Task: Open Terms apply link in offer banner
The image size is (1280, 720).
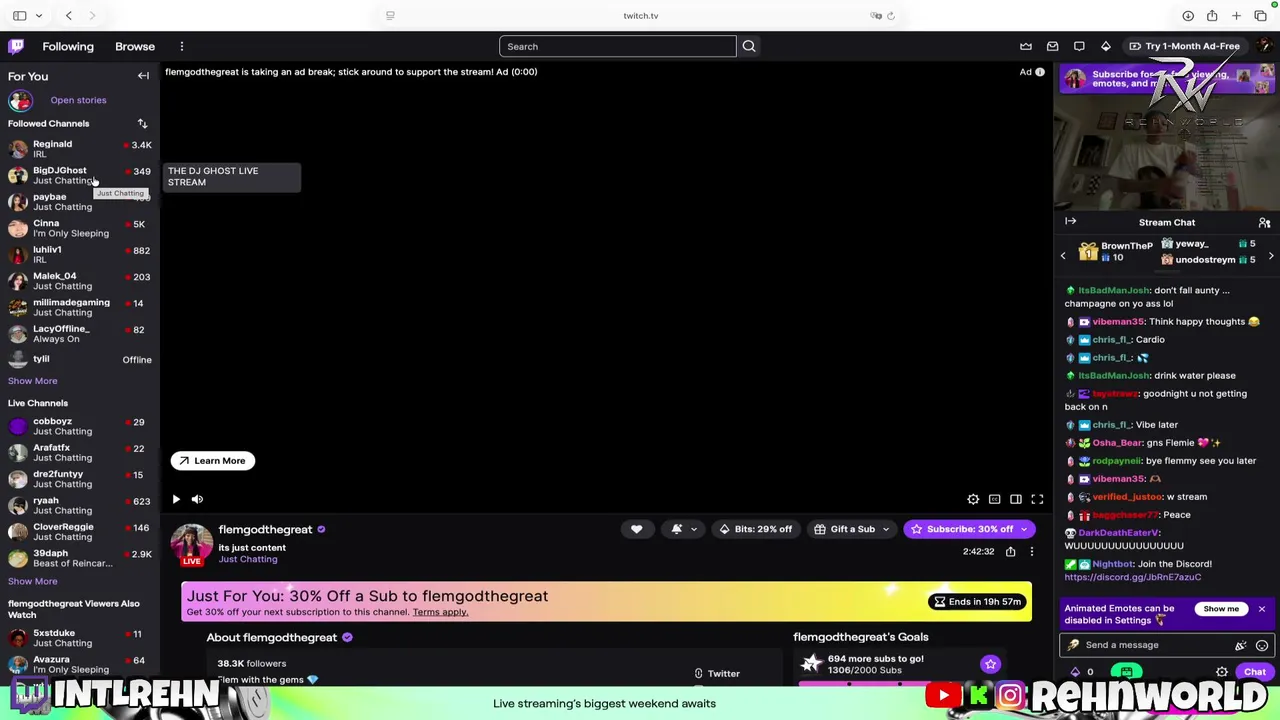Action: 440,612
